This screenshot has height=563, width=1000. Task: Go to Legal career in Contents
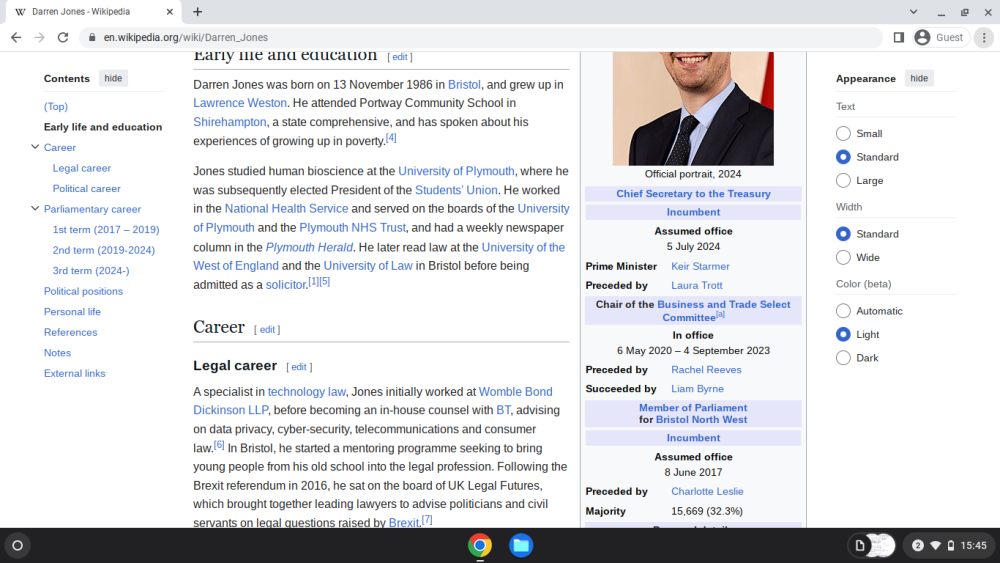pos(82,168)
